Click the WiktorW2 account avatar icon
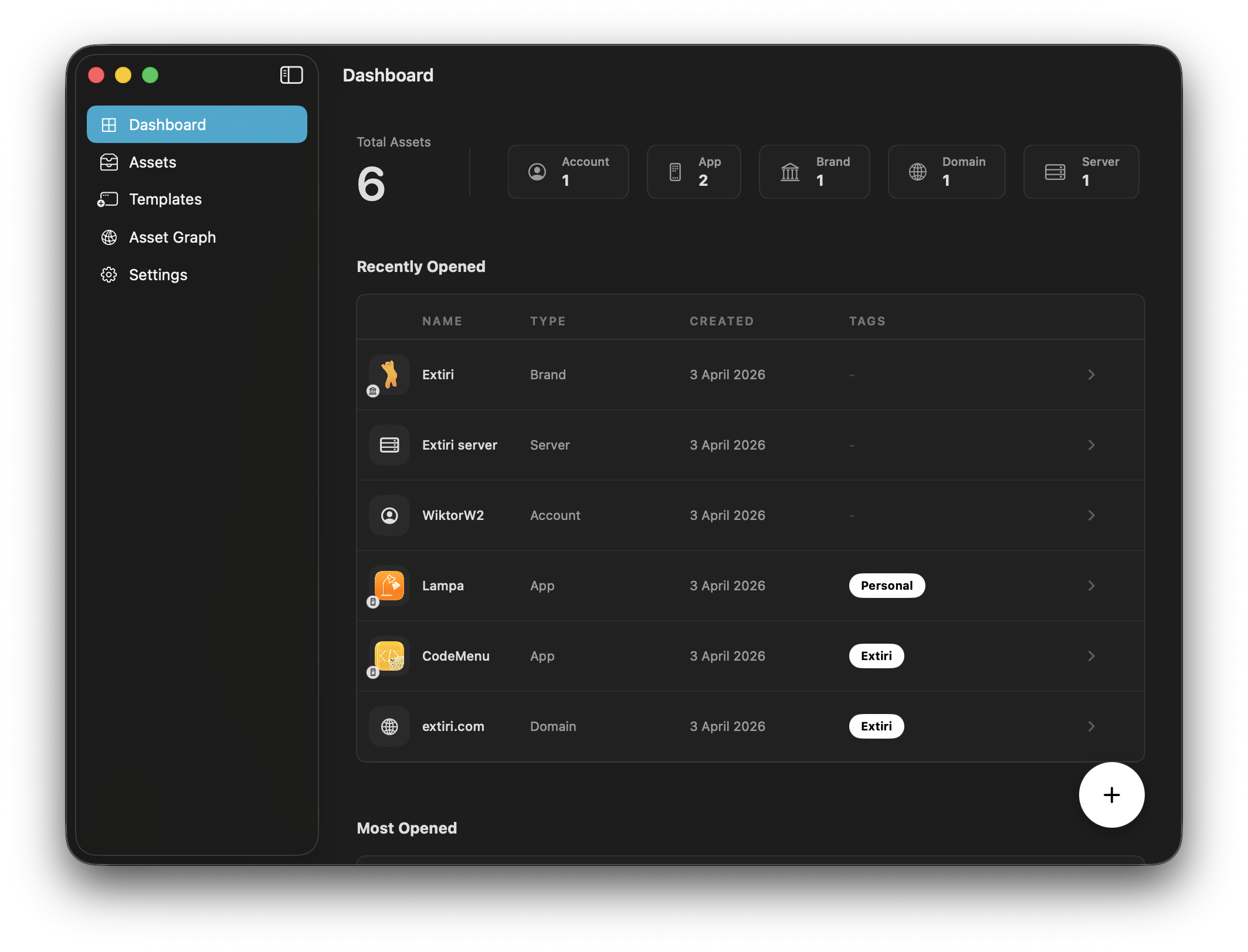This screenshot has height=952, width=1248. point(389,515)
